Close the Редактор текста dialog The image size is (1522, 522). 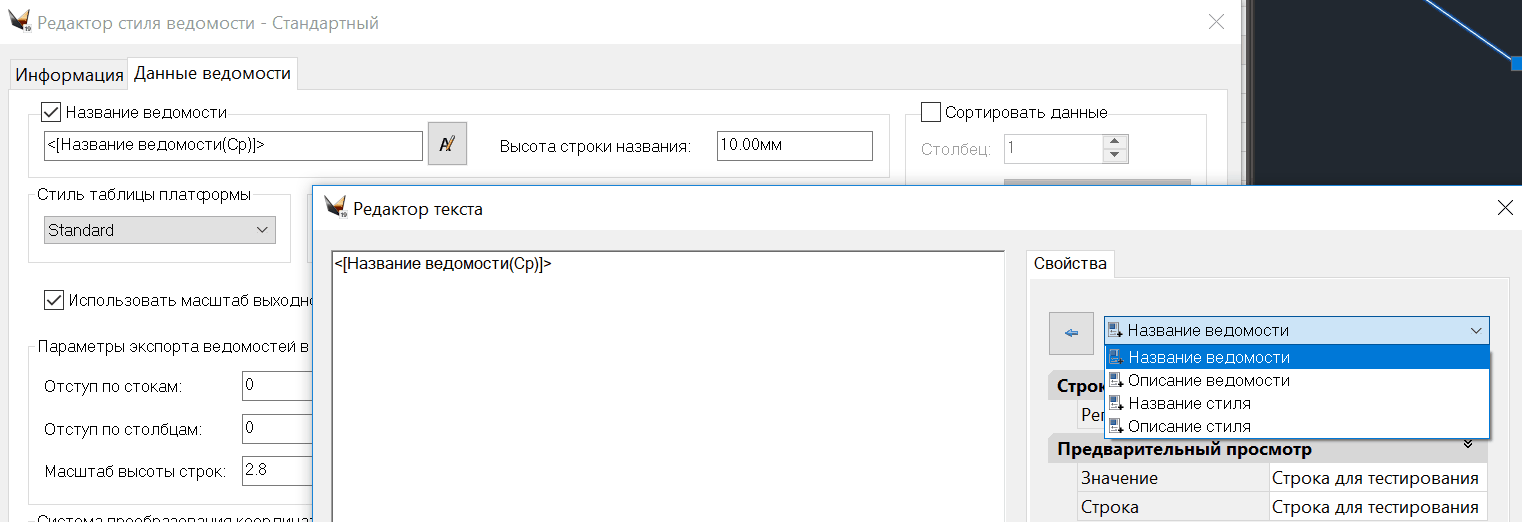(x=1505, y=208)
